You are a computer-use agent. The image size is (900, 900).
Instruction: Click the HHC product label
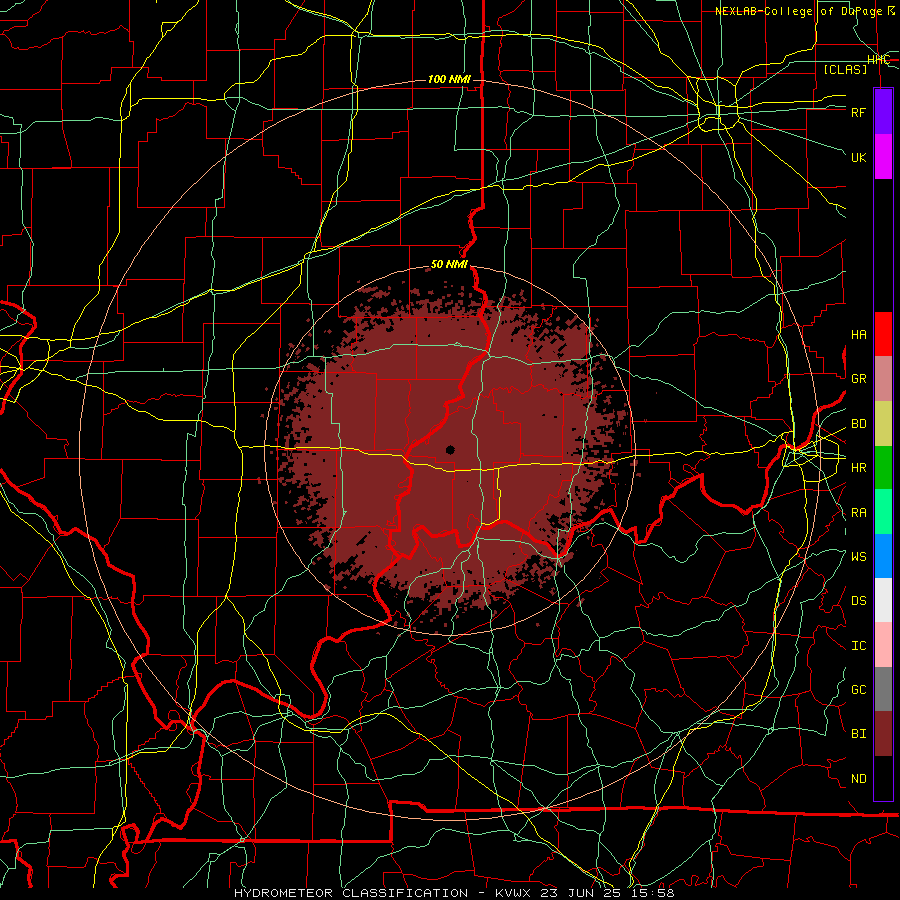click(x=878, y=60)
